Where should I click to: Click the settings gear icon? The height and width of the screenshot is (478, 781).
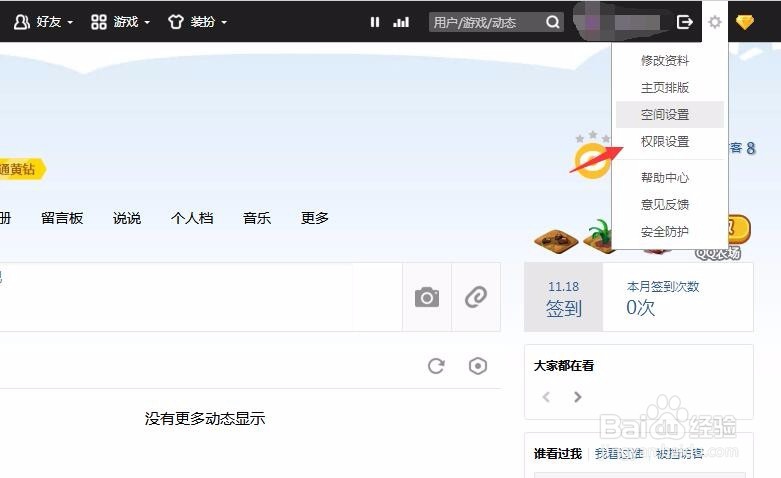(715, 22)
